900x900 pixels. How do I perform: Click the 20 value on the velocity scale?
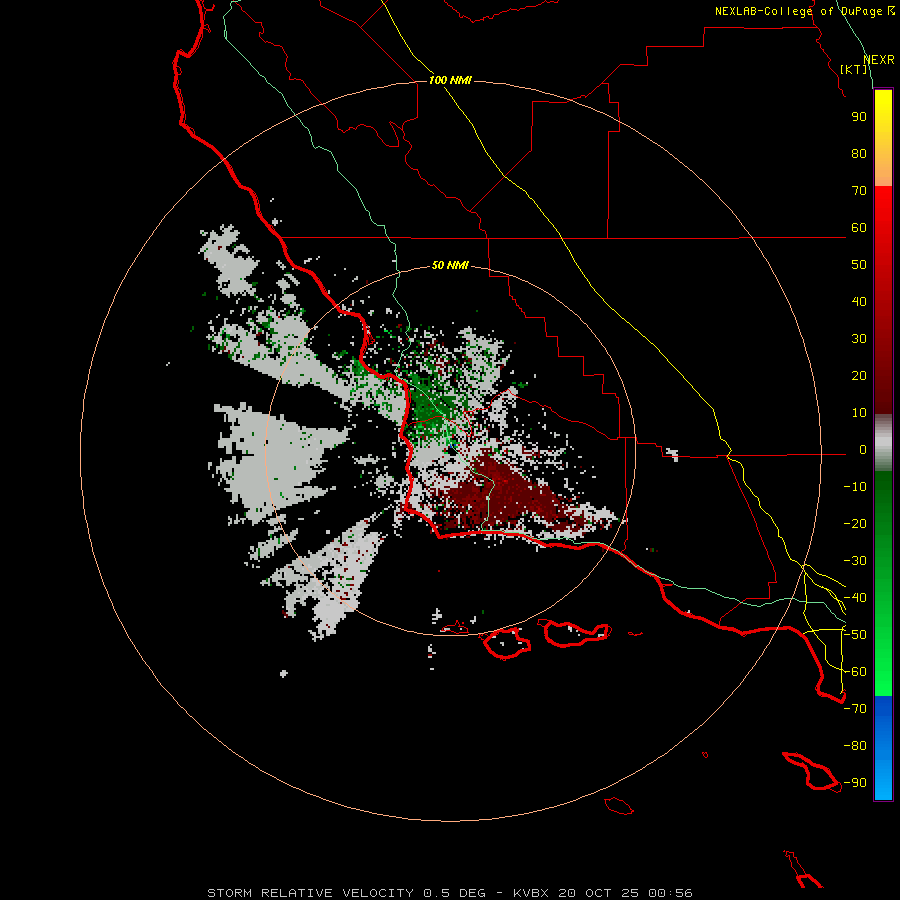pos(859,376)
